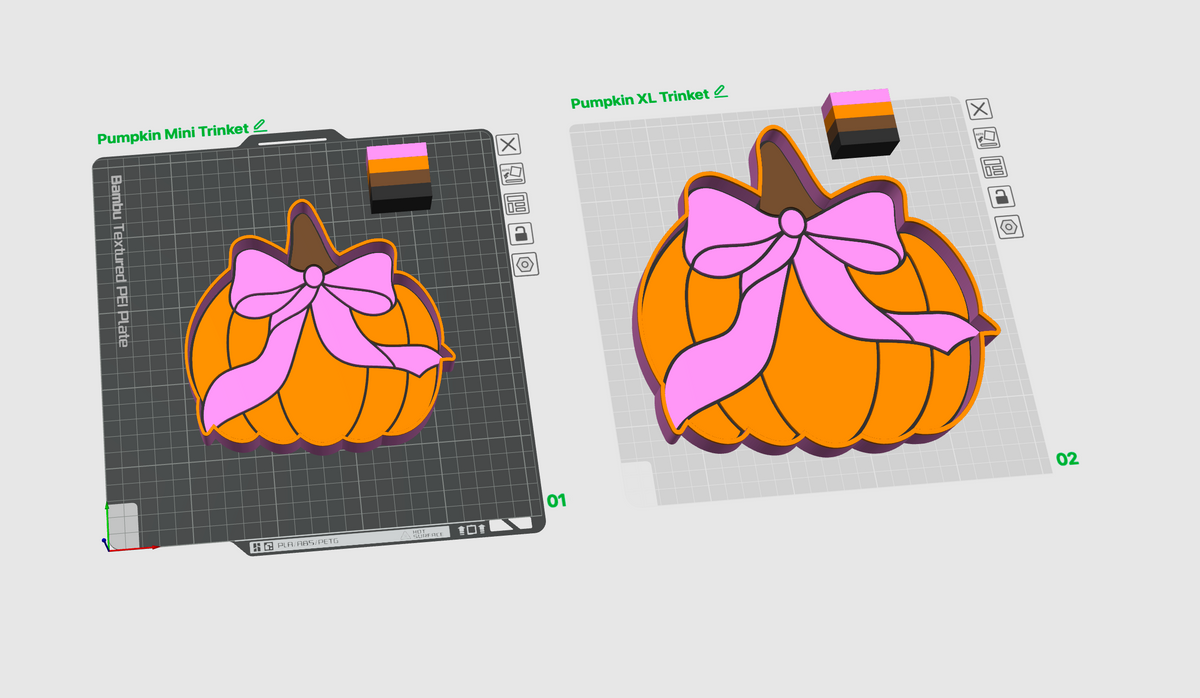Auto-orient objects on the Pumpkin Mini plate
This screenshot has height=698, width=1200.
(x=512, y=175)
